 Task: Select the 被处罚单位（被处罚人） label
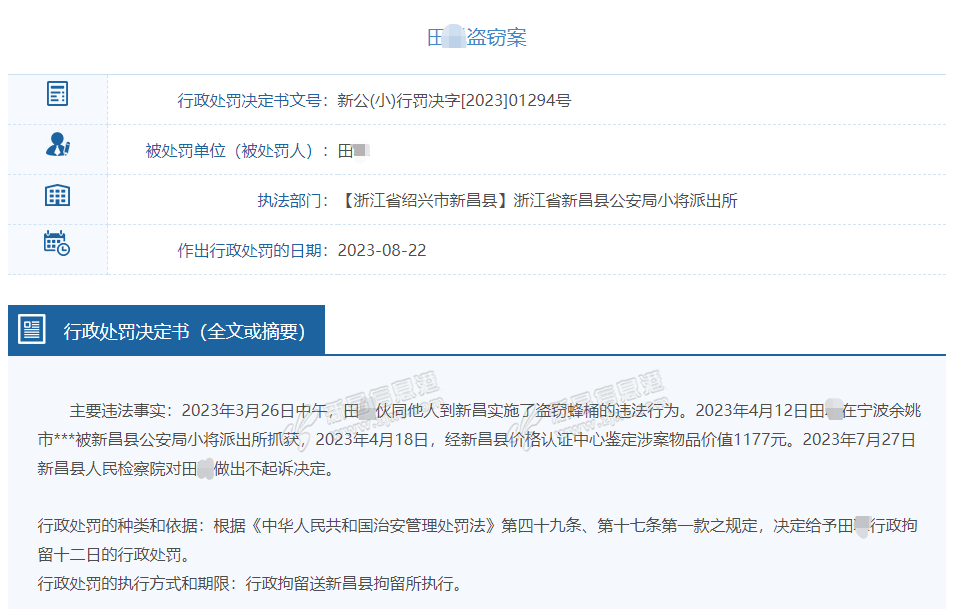point(236,151)
